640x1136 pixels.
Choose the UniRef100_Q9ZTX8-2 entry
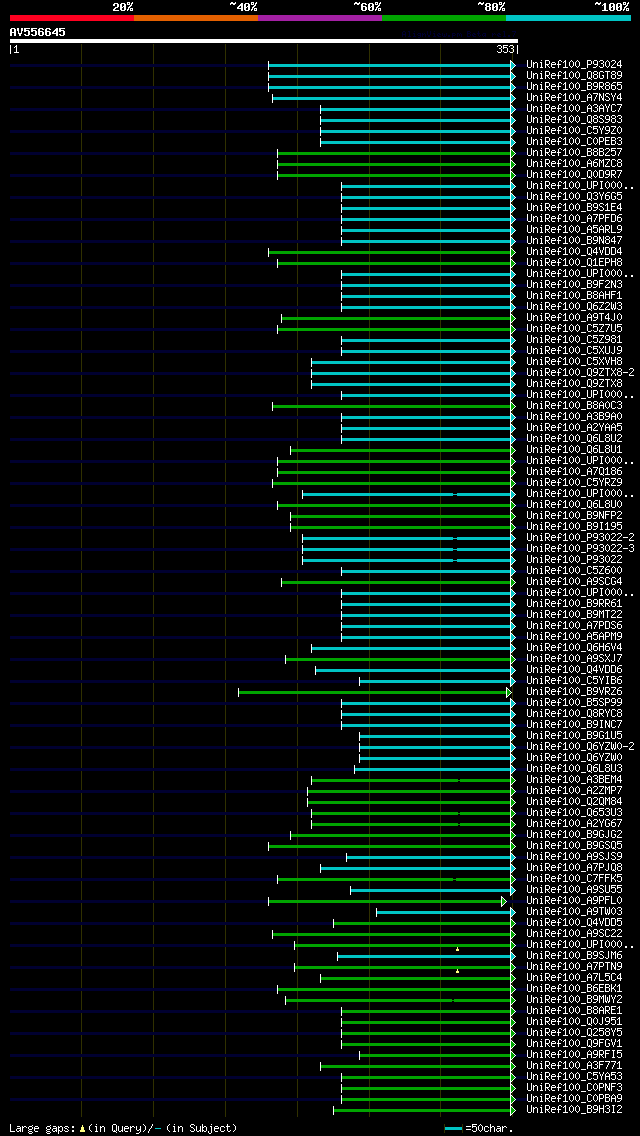tap(581, 372)
